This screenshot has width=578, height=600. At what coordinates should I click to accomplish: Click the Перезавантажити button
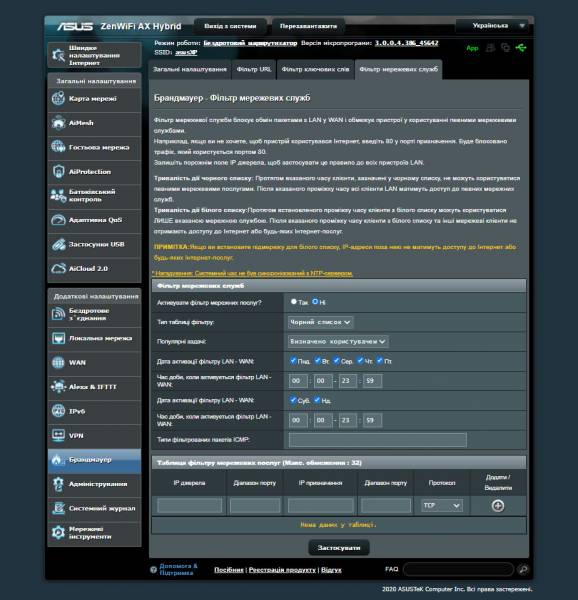pos(308,26)
